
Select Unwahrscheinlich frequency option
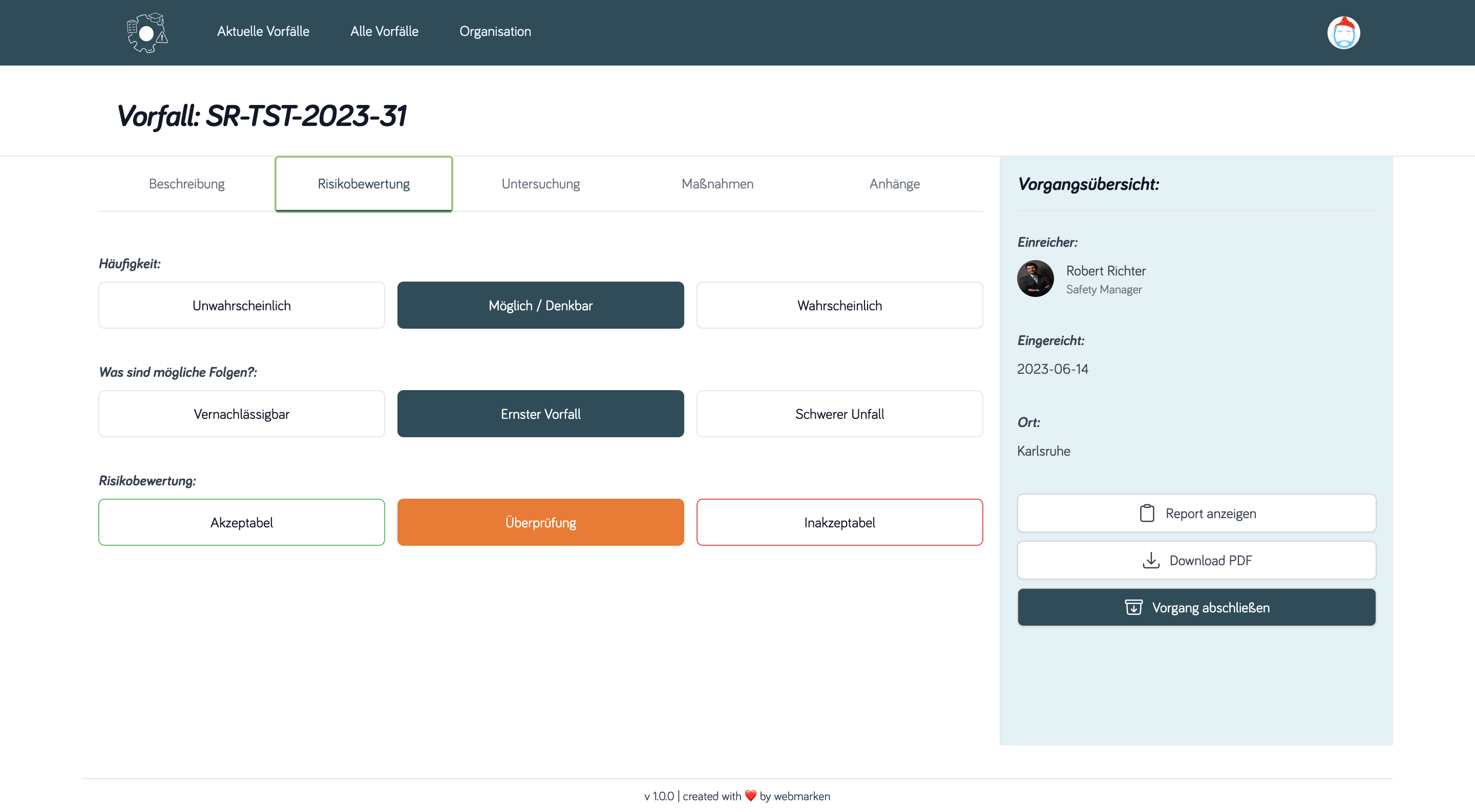click(x=241, y=305)
